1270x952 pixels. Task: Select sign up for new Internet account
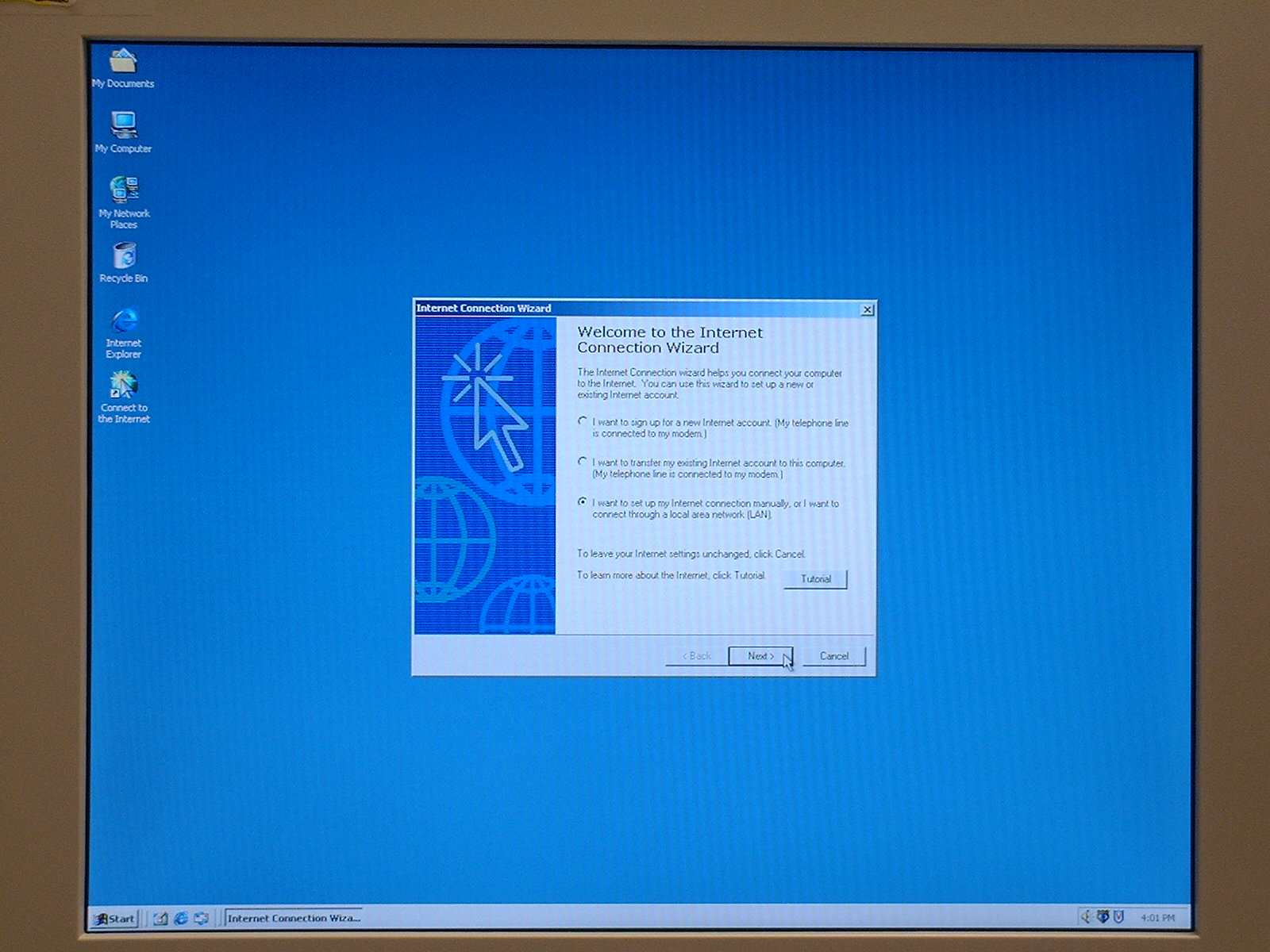click(x=583, y=422)
